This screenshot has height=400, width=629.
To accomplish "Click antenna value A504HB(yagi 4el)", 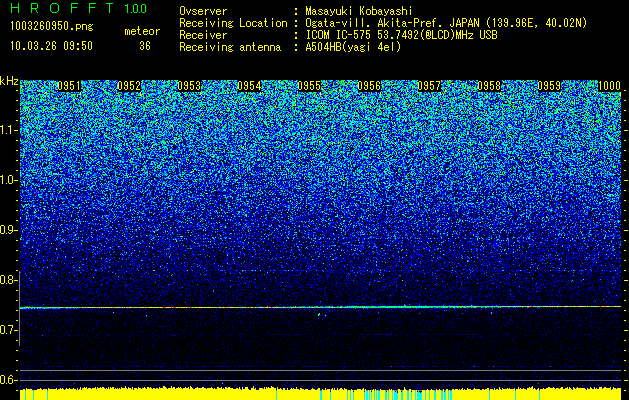I will pyautogui.click(x=353, y=47).
